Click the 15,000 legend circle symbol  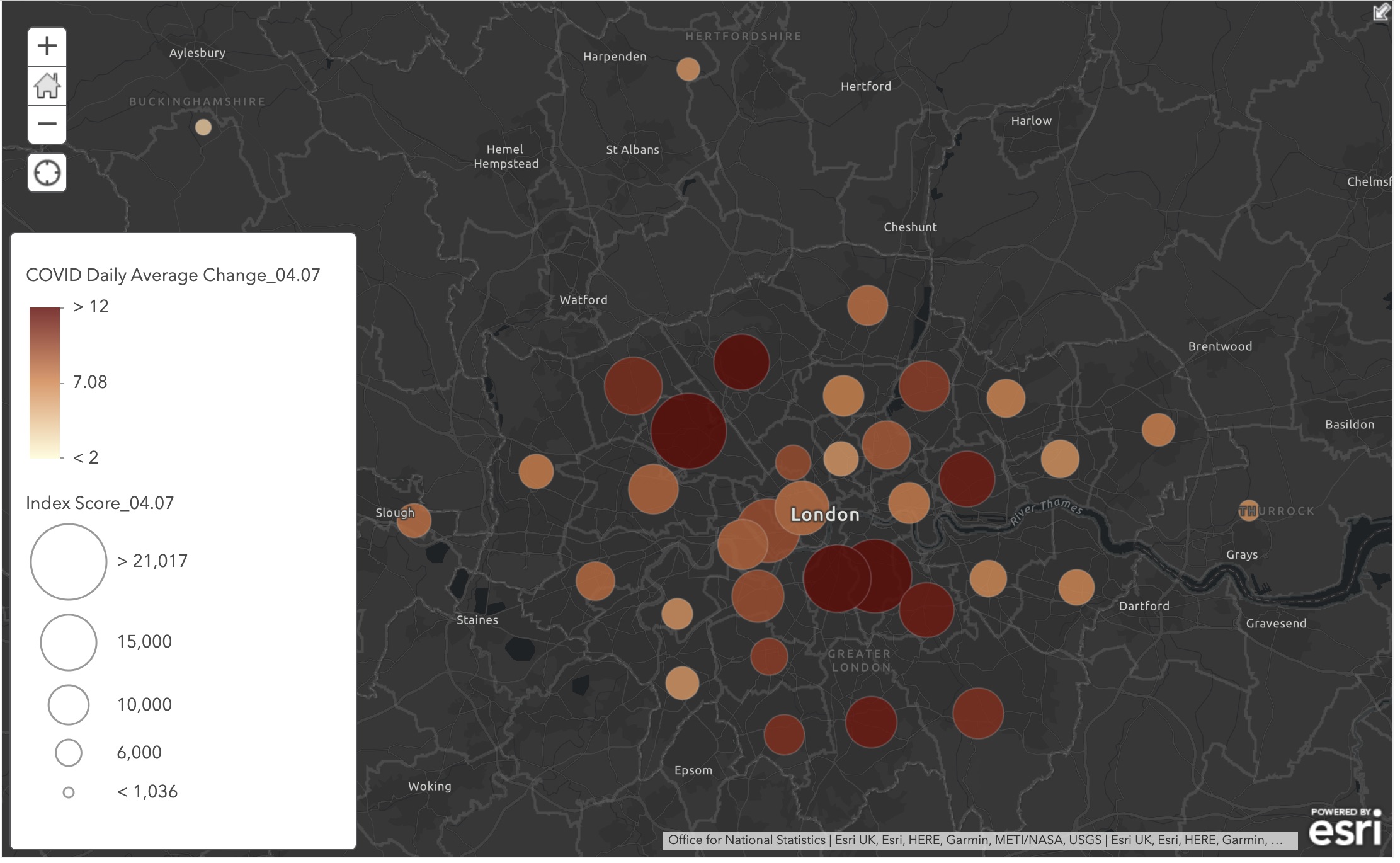[x=69, y=643]
